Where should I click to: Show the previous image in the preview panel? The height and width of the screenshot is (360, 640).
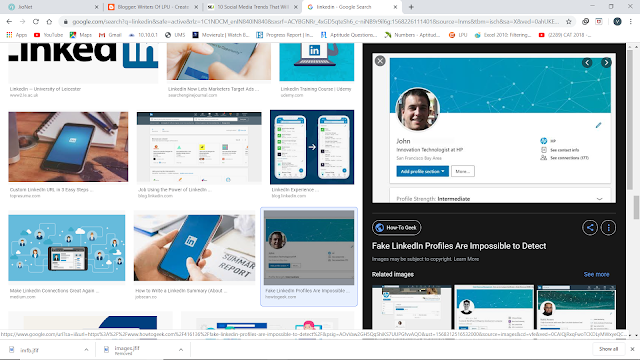click(x=587, y=62)
